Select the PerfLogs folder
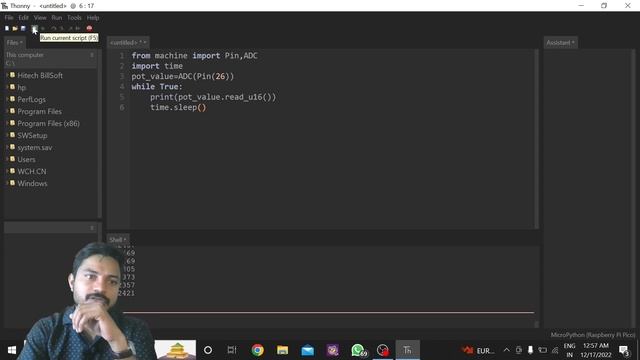The width and height of the screenshot is (640, 360). (31, 100)
